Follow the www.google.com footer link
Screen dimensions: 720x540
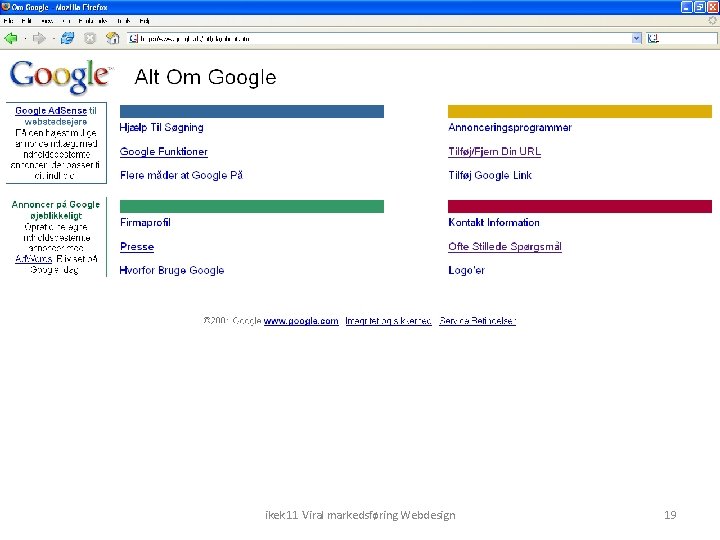(301, 321)
